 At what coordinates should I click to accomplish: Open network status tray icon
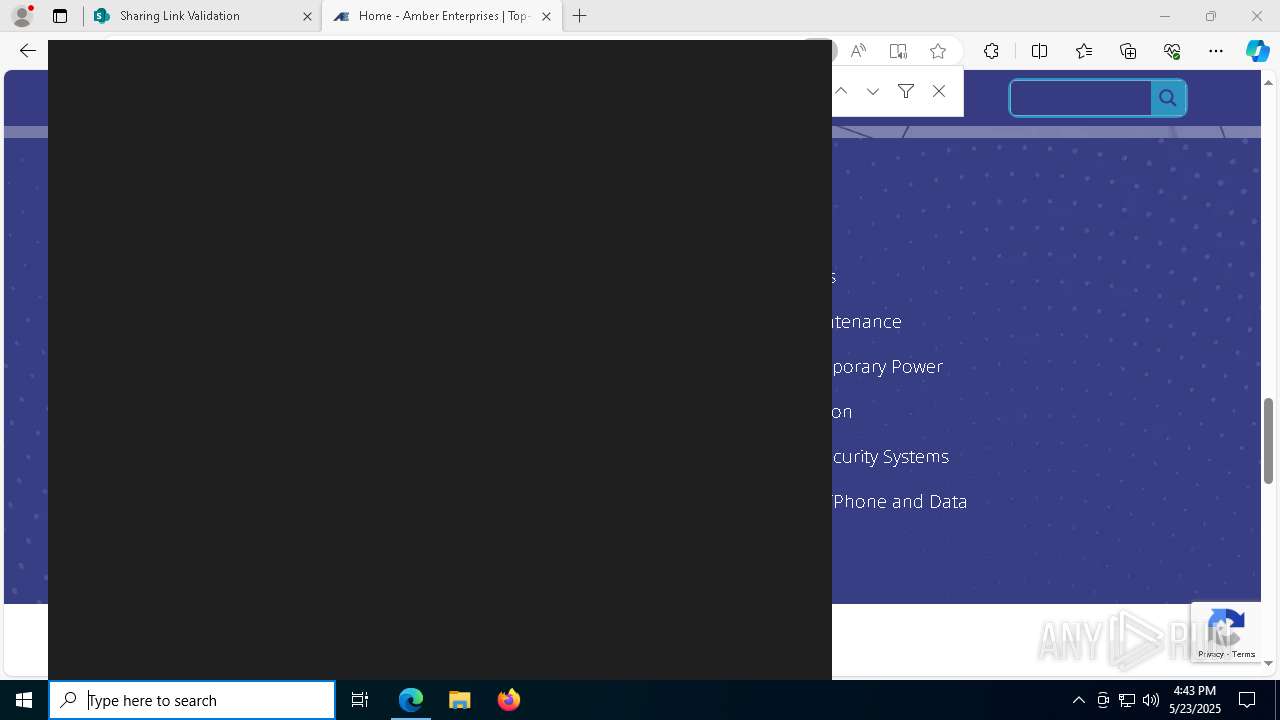[1127, 700]
